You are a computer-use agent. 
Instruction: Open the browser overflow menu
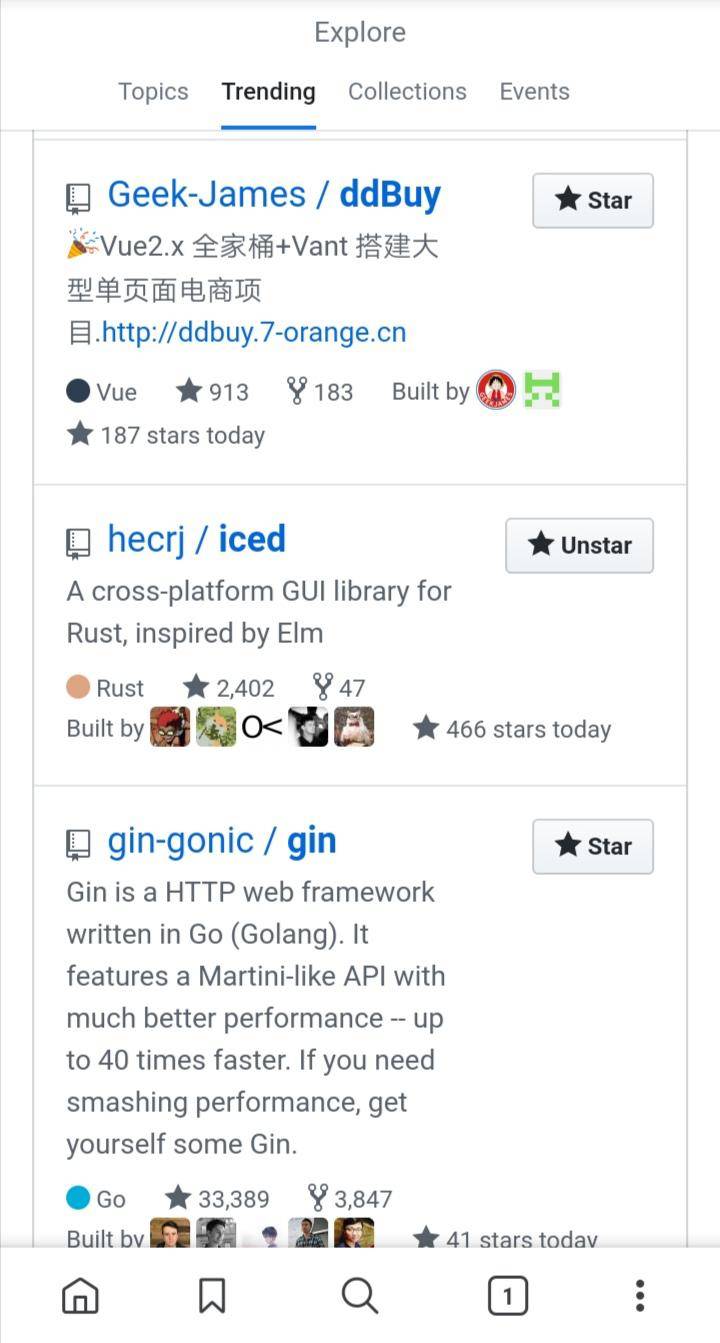[x=639, y=1294]
